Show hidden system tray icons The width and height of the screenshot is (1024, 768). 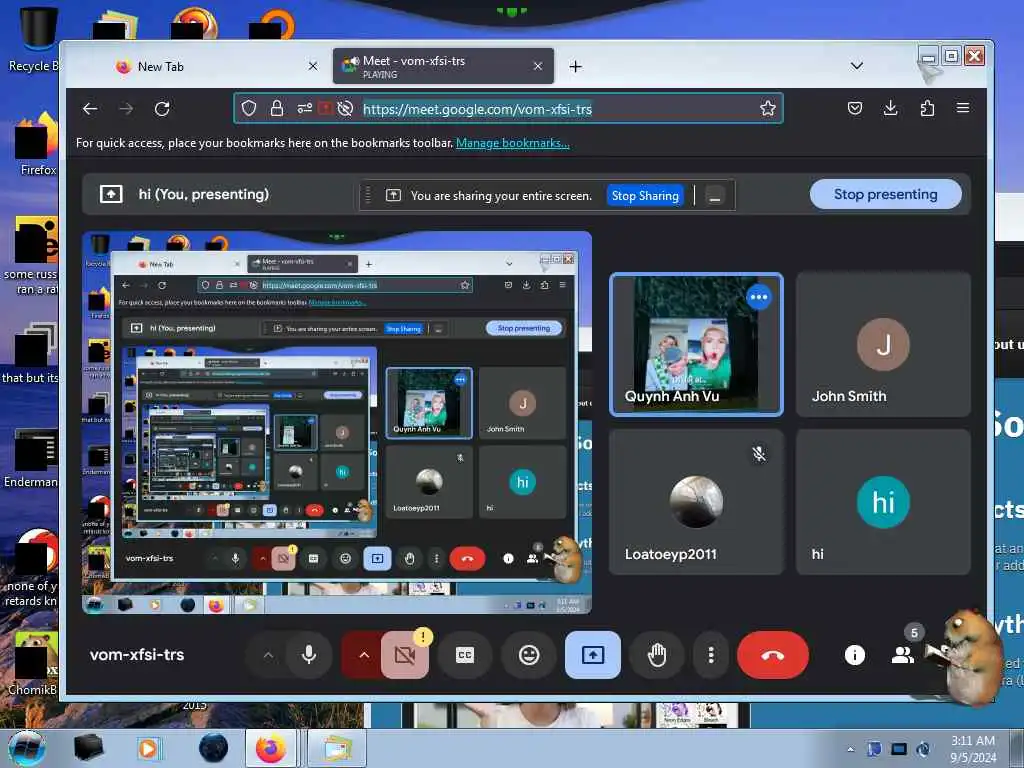pyautogui.click(x=850, y=750)
